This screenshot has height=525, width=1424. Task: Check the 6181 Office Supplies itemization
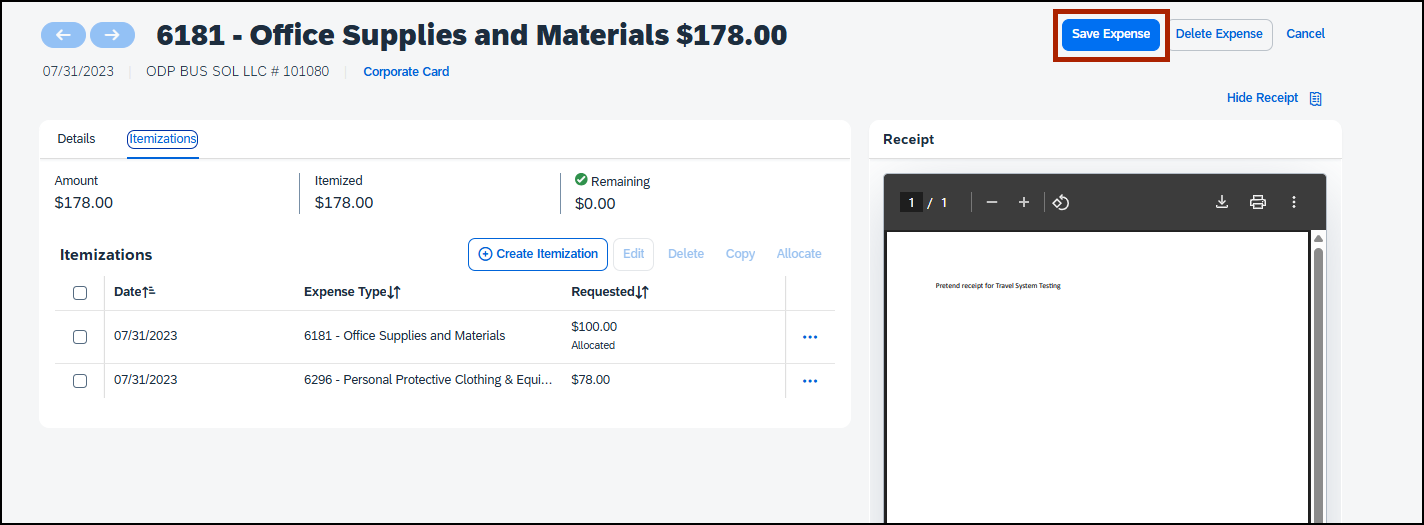coord(80,337)
